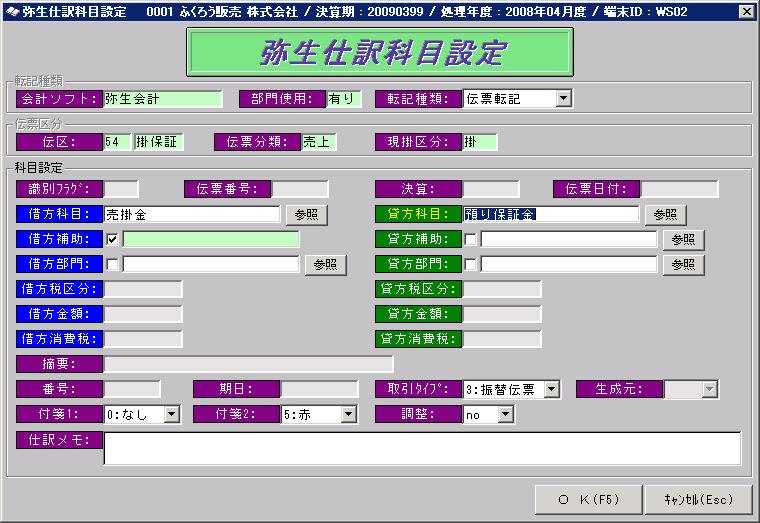
Task: Enable the 借方部門 checkbox
Action: point(112,265)
